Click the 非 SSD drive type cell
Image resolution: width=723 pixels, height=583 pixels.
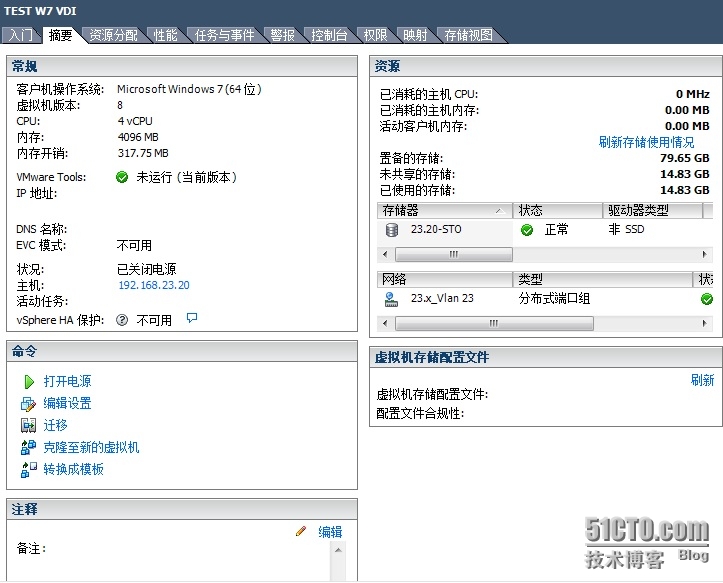coord(626,229)
